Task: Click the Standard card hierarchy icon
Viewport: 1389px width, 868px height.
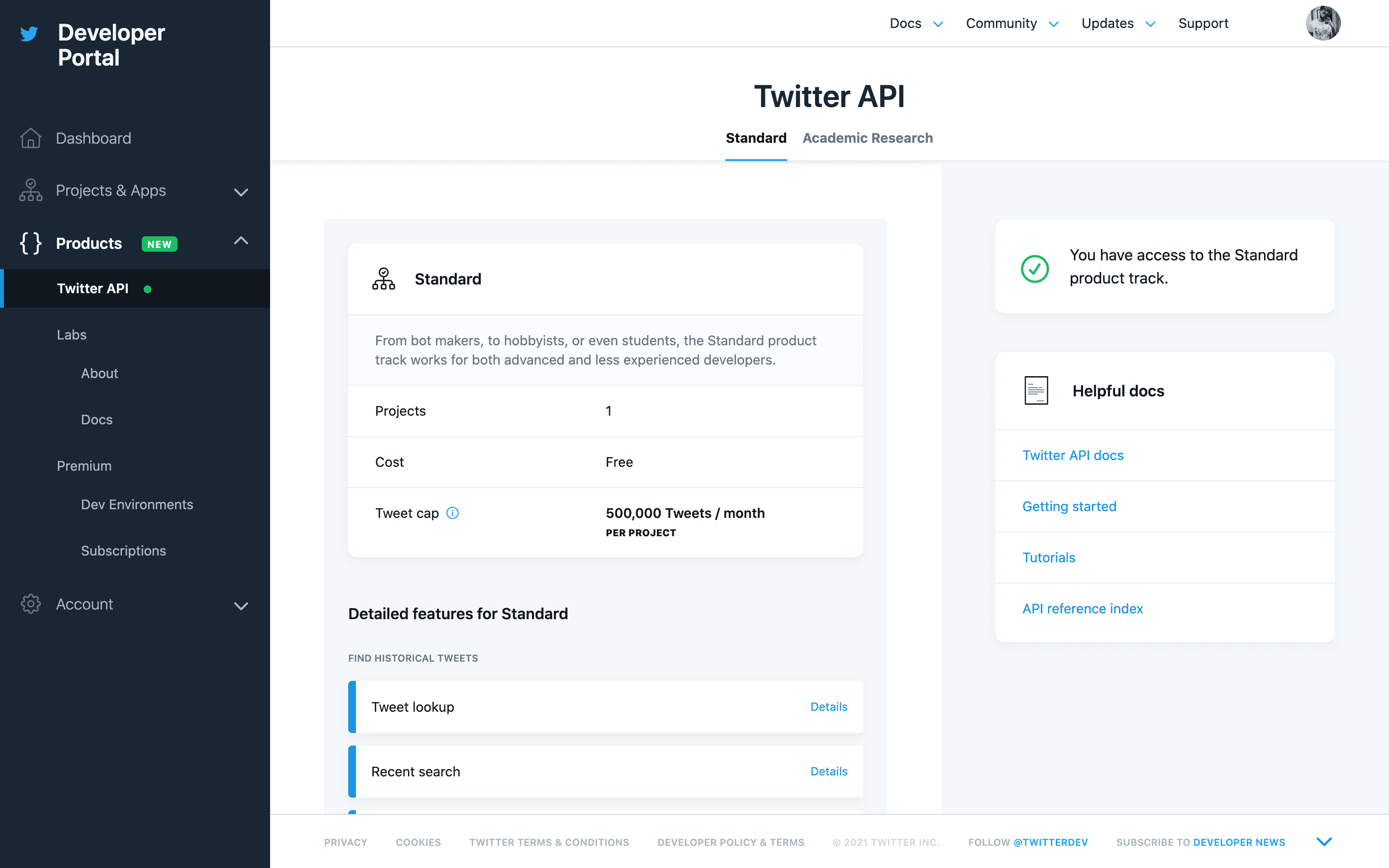Action: click(383, 279)
